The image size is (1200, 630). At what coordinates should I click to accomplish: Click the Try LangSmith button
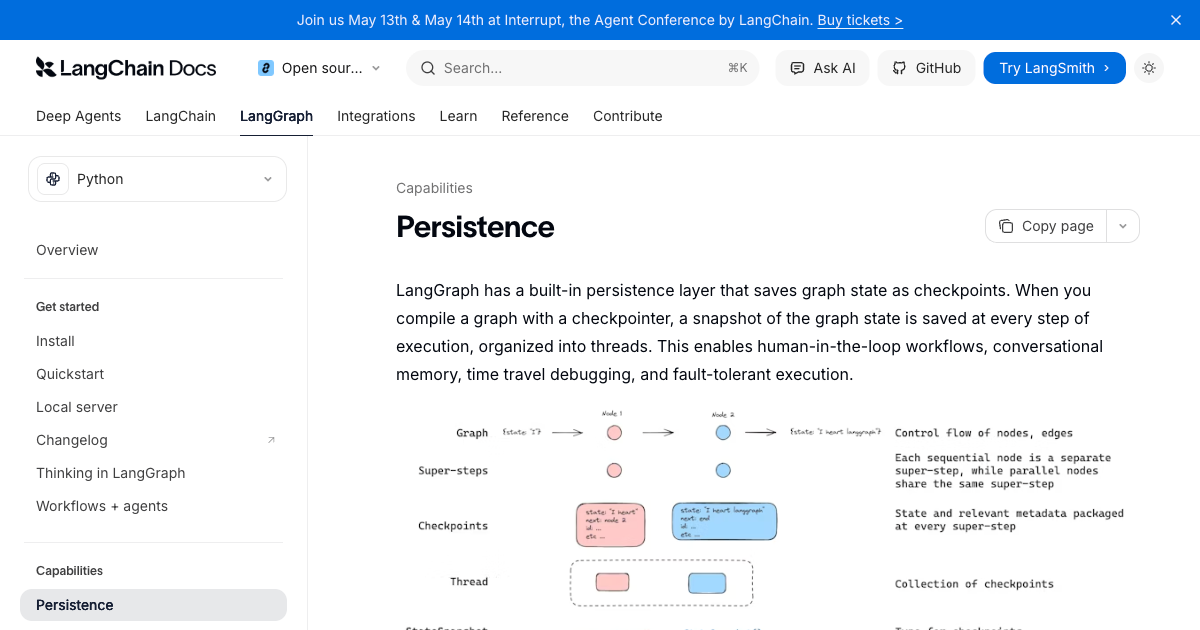tap(1054, 68)
